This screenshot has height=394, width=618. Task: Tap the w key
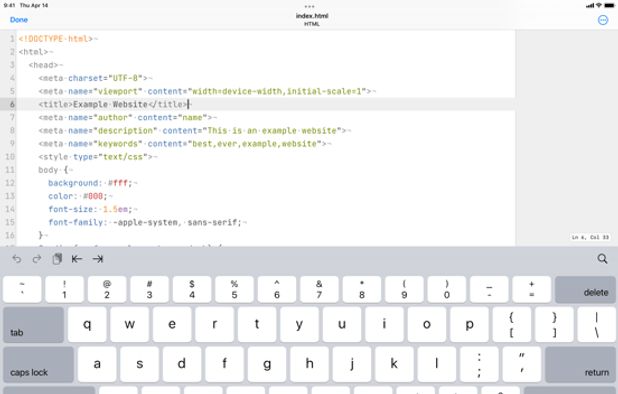[130, 325]
